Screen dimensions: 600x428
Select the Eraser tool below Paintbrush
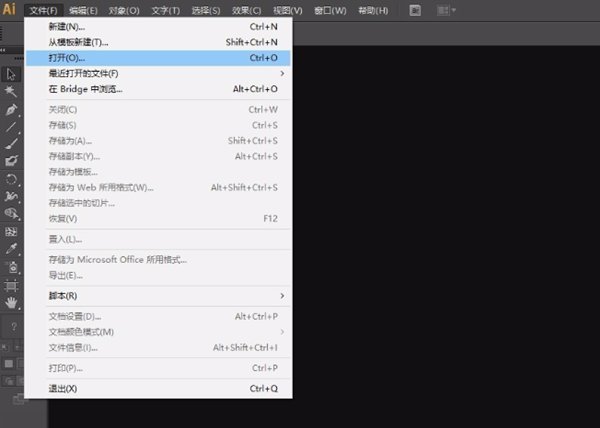[x=11, y=161]
